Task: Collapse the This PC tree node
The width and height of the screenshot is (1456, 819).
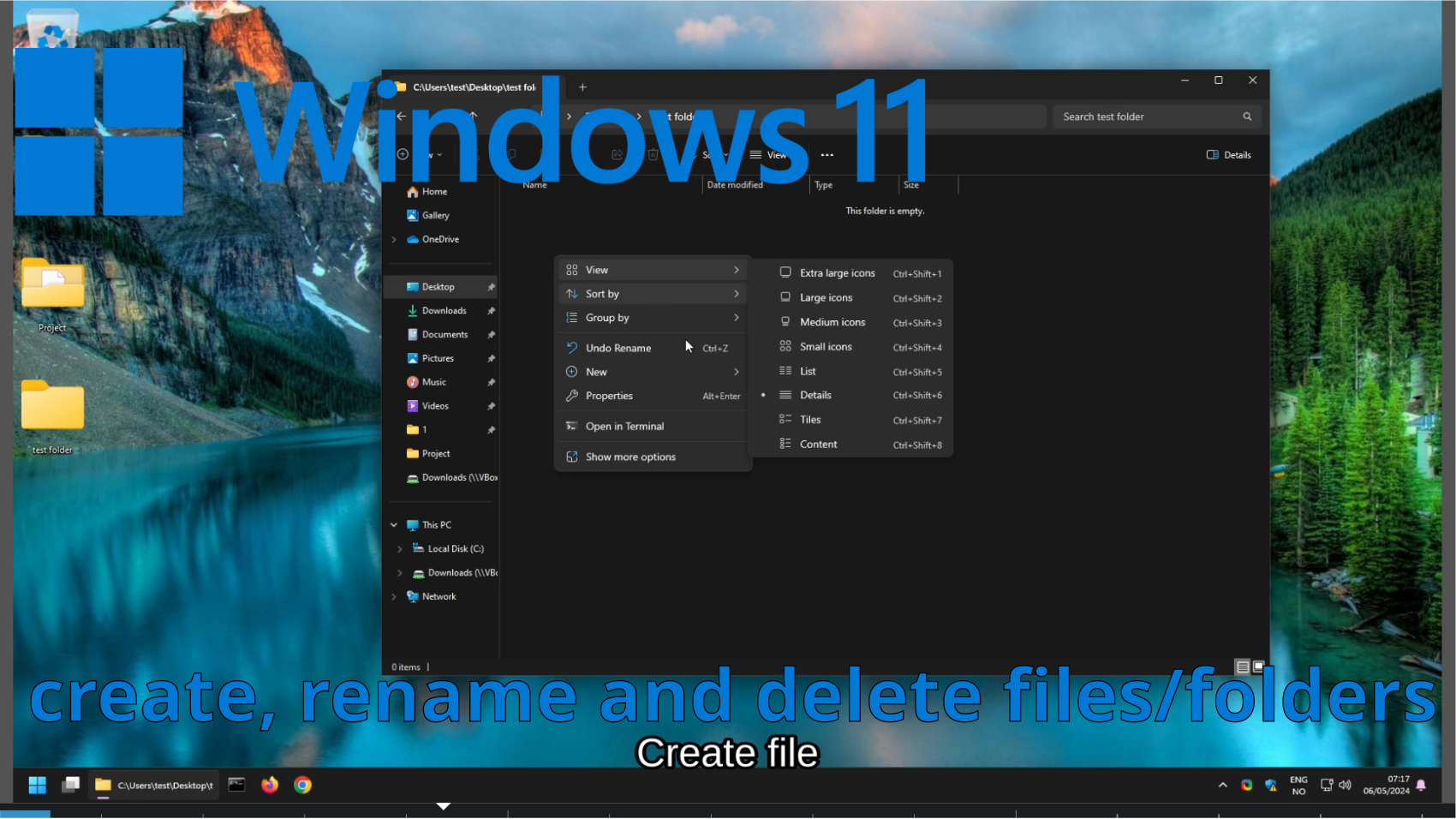Action: [x=394, y=525]
